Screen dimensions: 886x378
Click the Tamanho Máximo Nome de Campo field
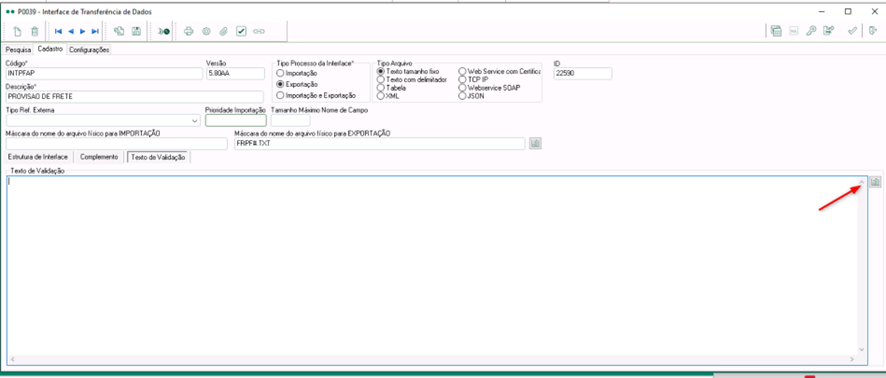(x=290, y=120)
